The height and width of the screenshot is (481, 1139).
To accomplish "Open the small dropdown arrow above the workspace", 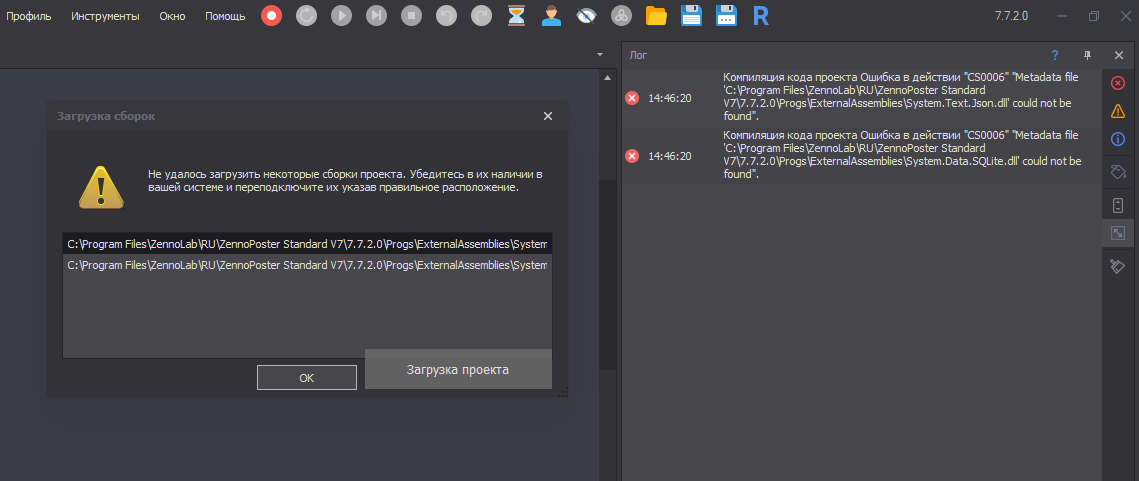I will [x=600, y=54].
